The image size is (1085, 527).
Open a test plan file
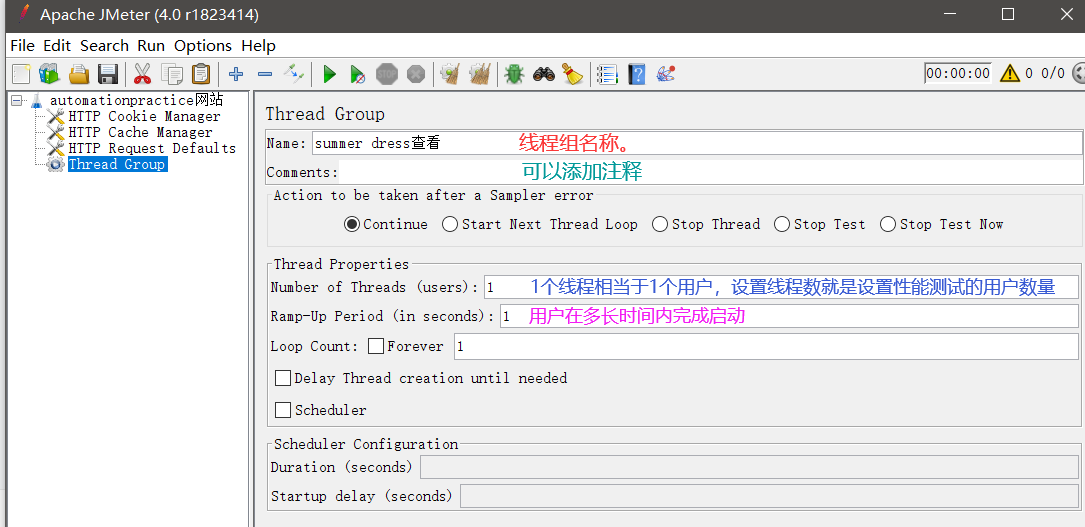coord(79,73)
